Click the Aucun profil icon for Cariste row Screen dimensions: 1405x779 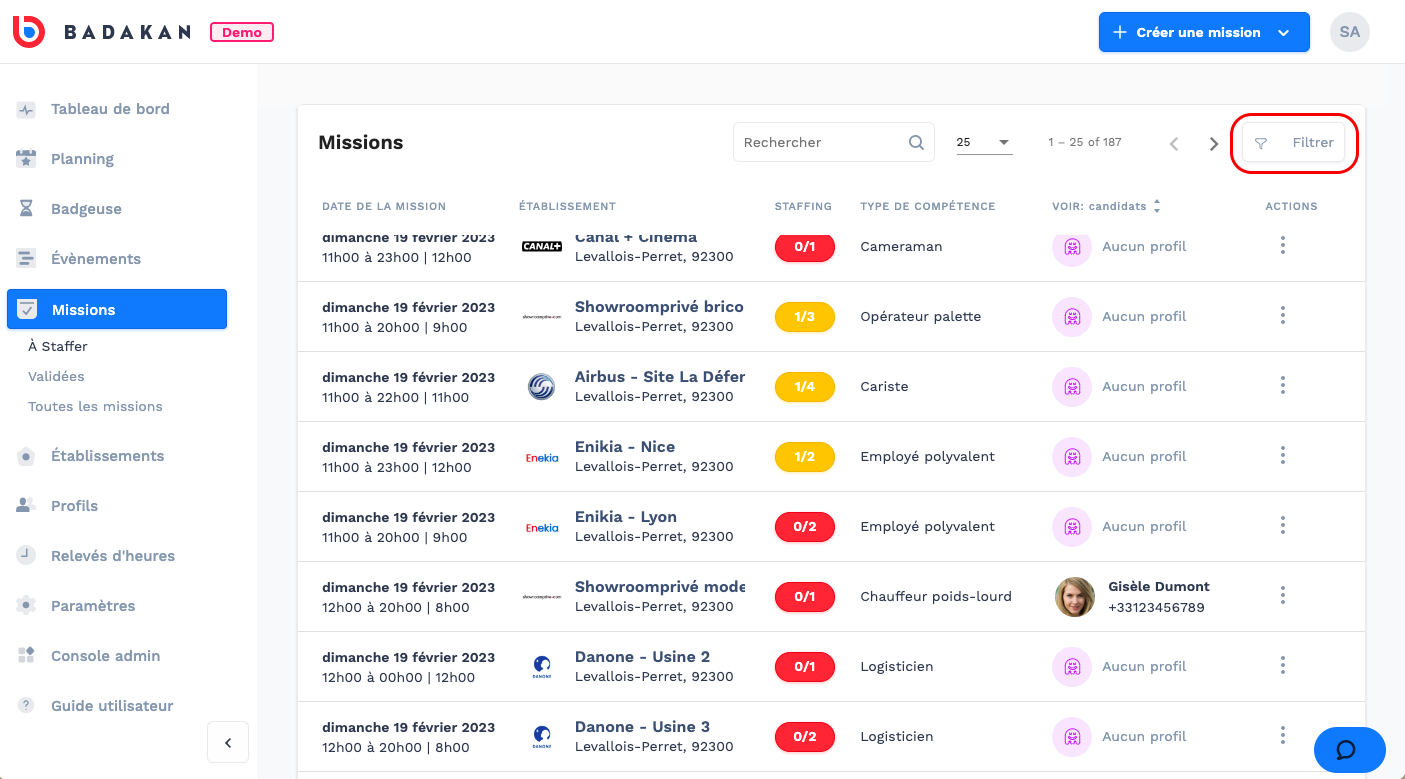[x=1072, y=387]
